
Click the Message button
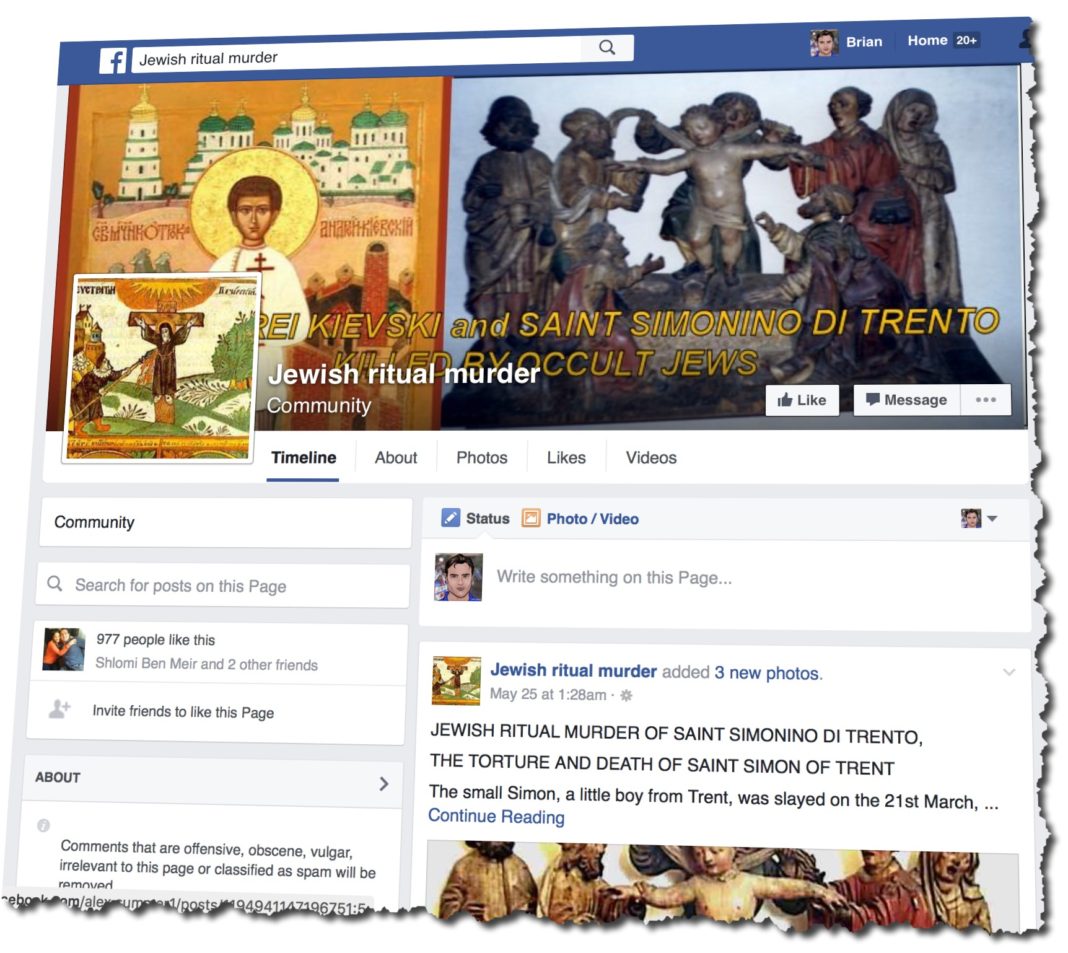pos(907,400)
